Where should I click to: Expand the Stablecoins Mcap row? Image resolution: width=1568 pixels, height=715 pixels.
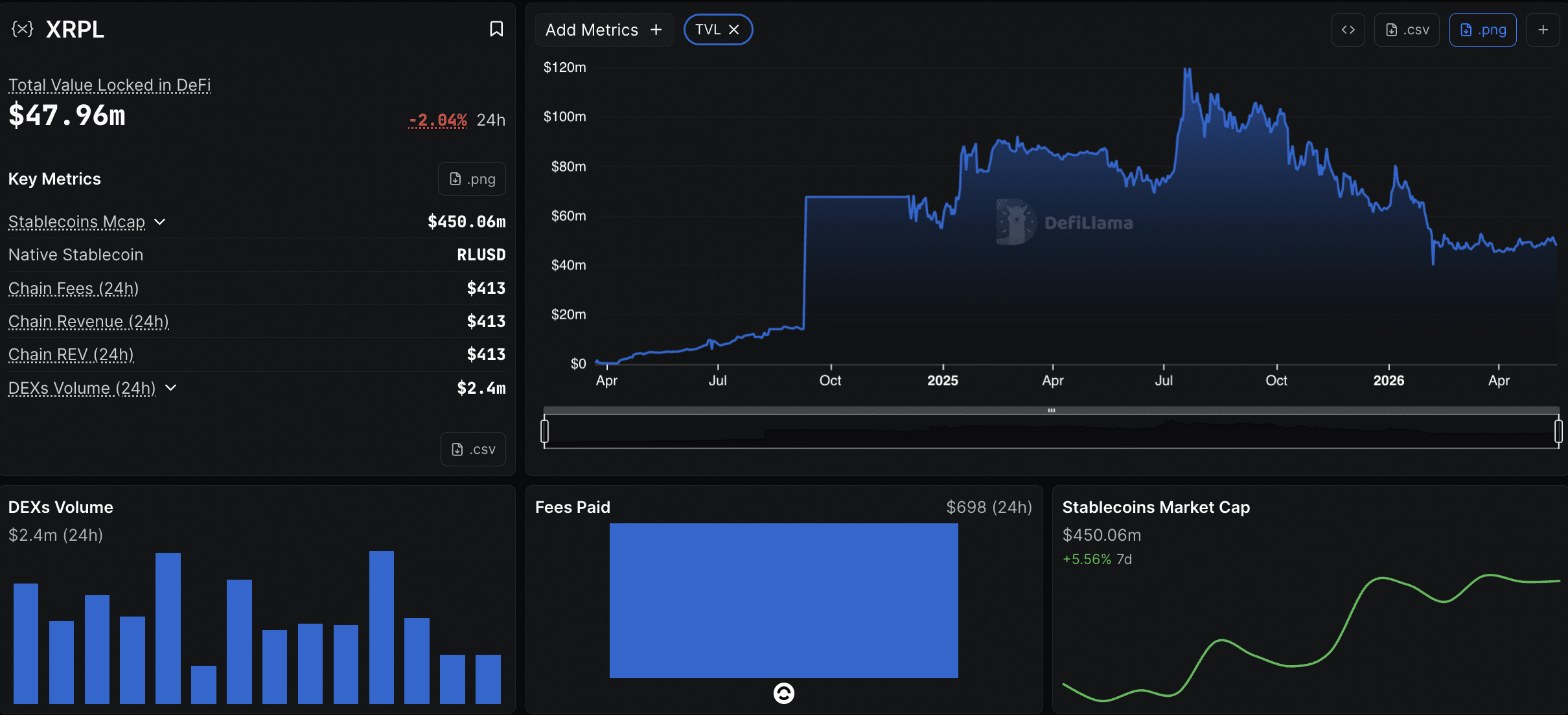[x=160, y=222]
